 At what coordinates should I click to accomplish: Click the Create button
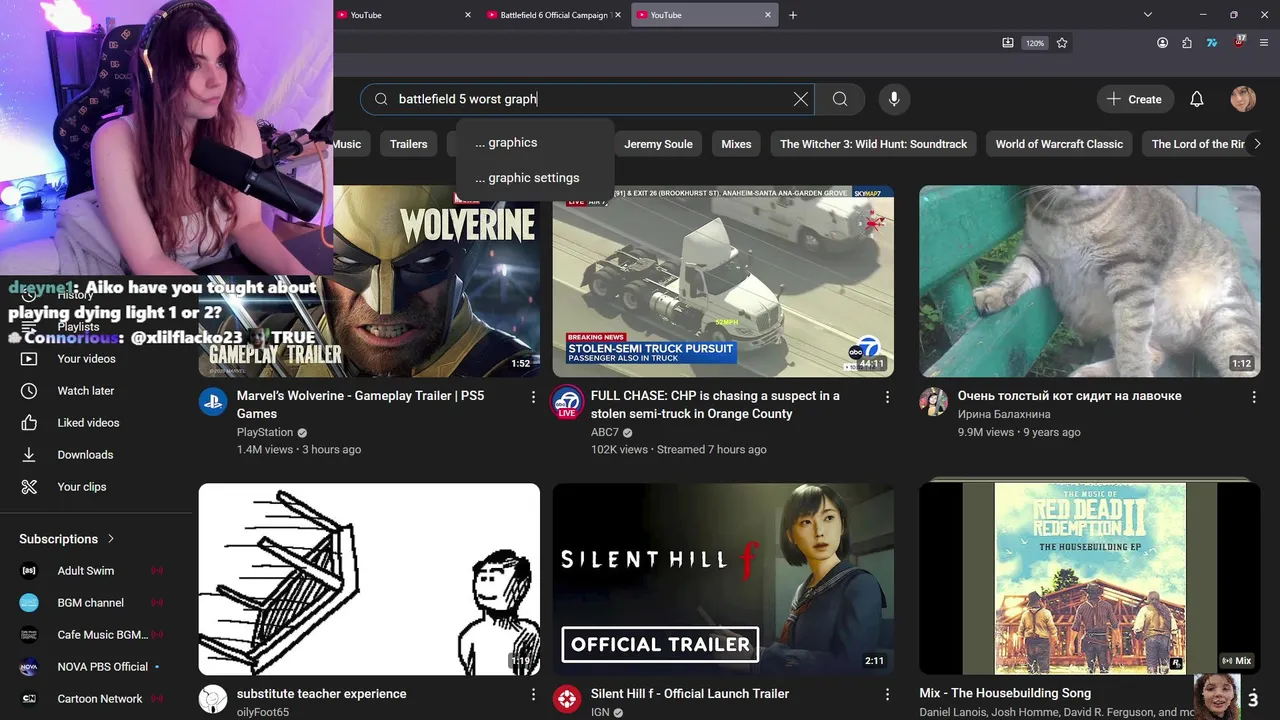tap(1134, 99)
